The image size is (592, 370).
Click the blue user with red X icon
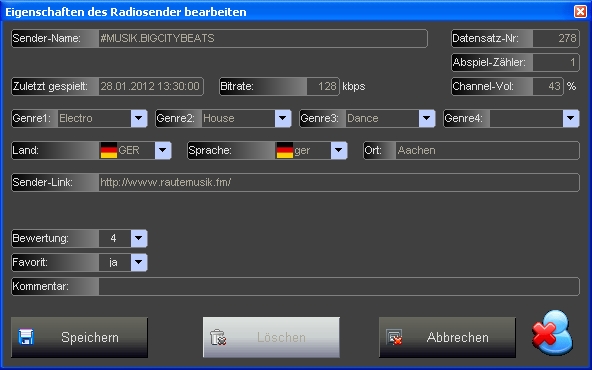(552, 333)
